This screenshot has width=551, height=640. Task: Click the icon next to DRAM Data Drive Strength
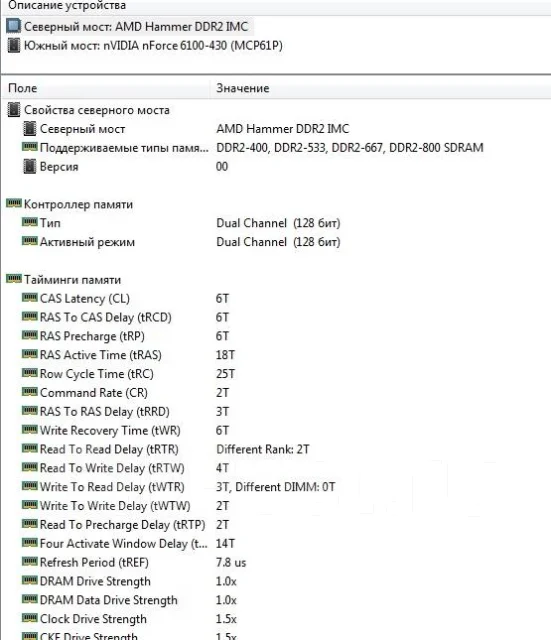click(29, 599)
